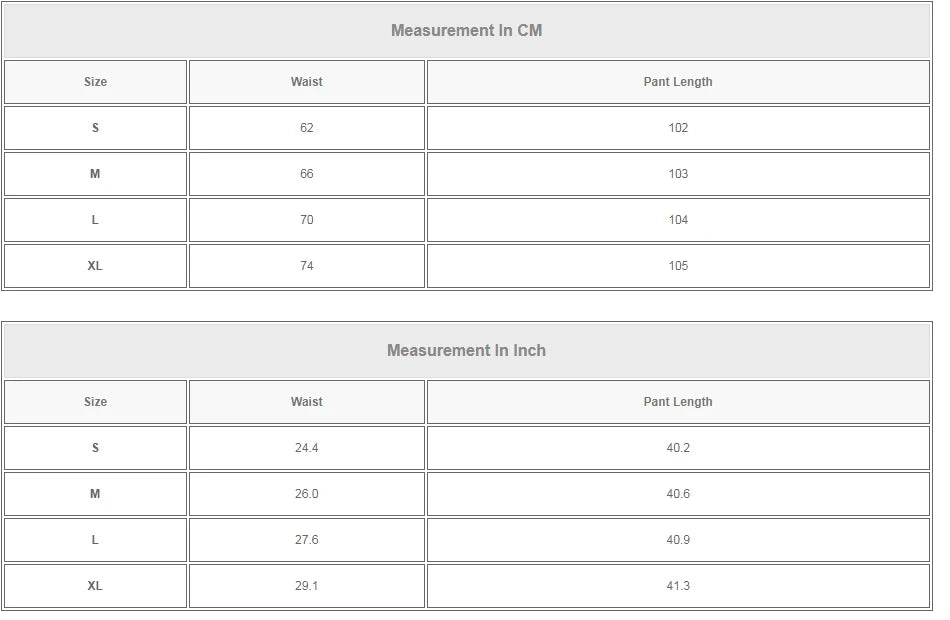
Task: Click the pant length 104 cell
Action: click(x=678, y=220)
